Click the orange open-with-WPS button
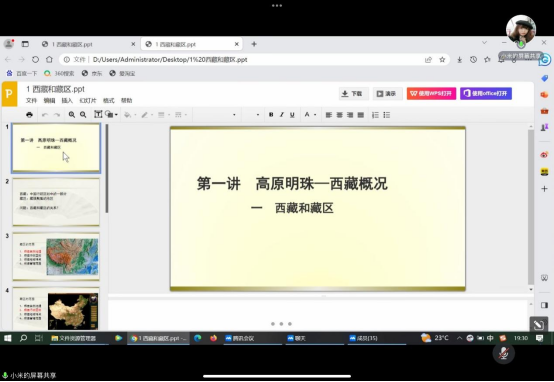 431,94
